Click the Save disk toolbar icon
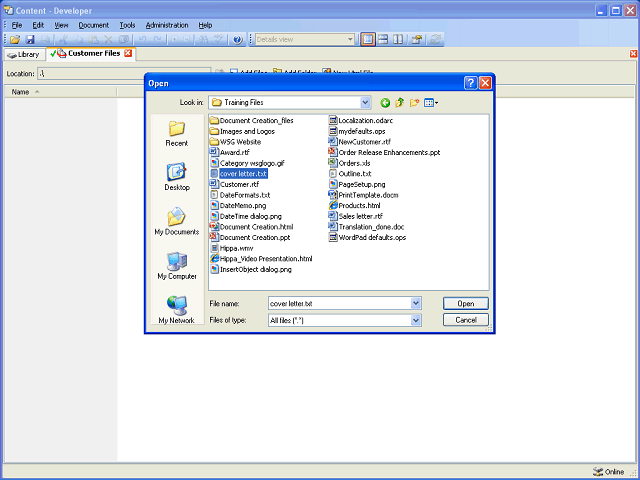Image resolution: width=640 pixels, height=480 pixels. tap(30, 40)
